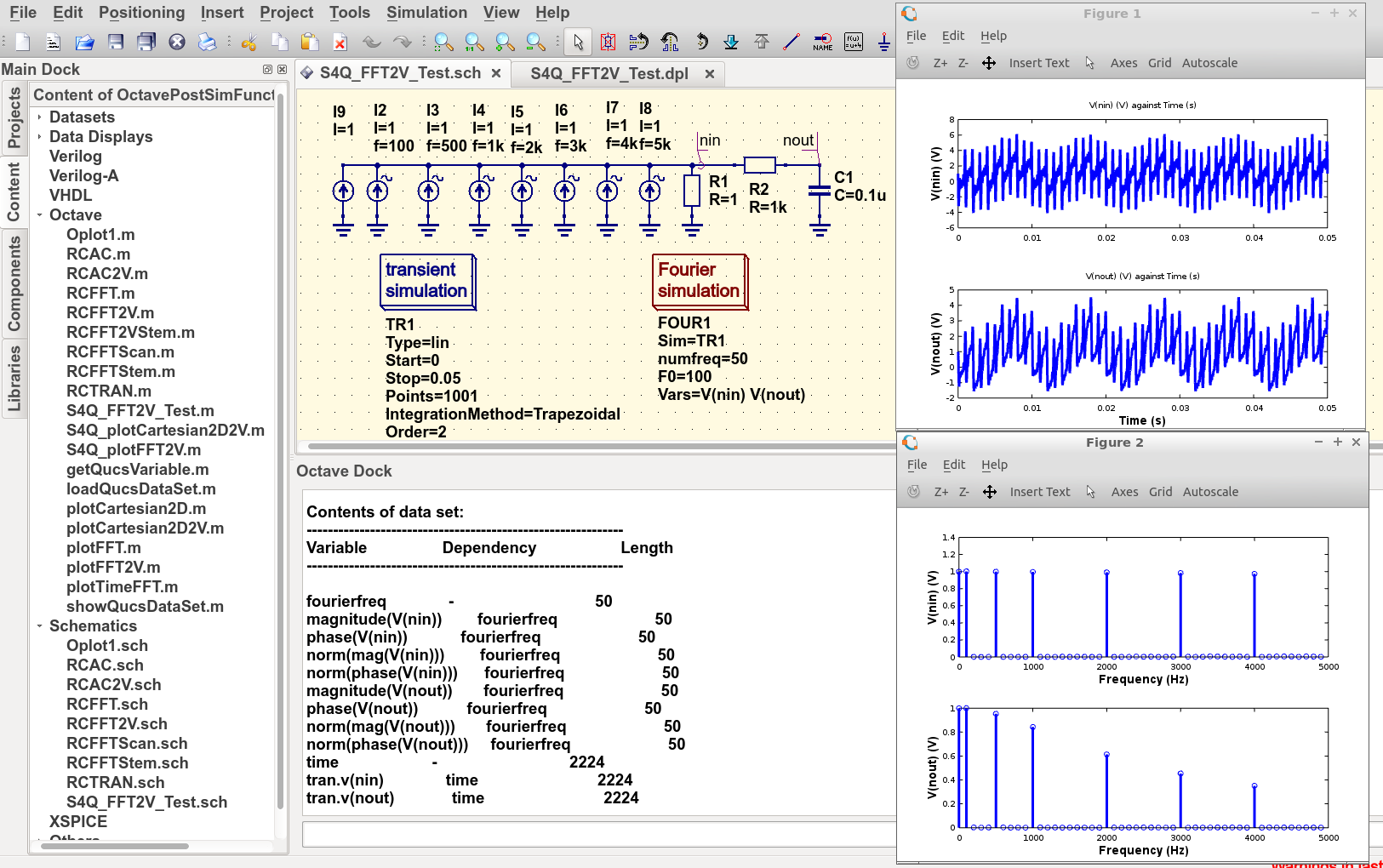This screenshot has width=1383, height=868.
Task: Select the wire drawing tool
Action: [x=792, y=42]
